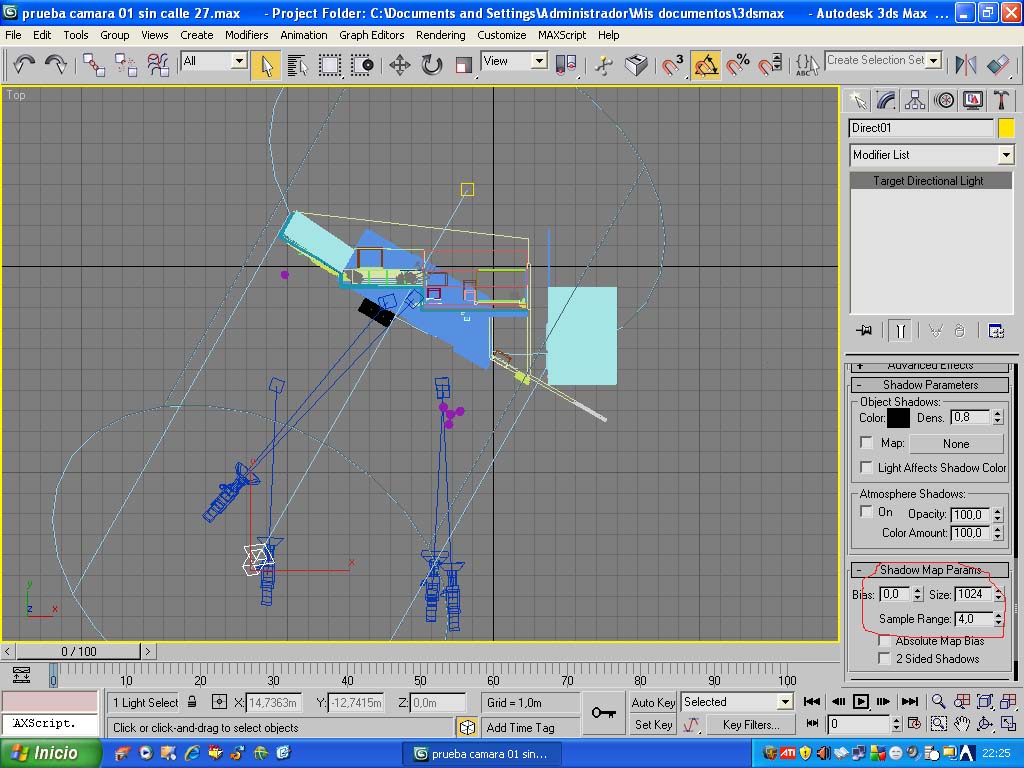This screenshot has width=1024, height=768.
Task: Collapse the Shadow Parameters rollout
Action: pos(930,385)
